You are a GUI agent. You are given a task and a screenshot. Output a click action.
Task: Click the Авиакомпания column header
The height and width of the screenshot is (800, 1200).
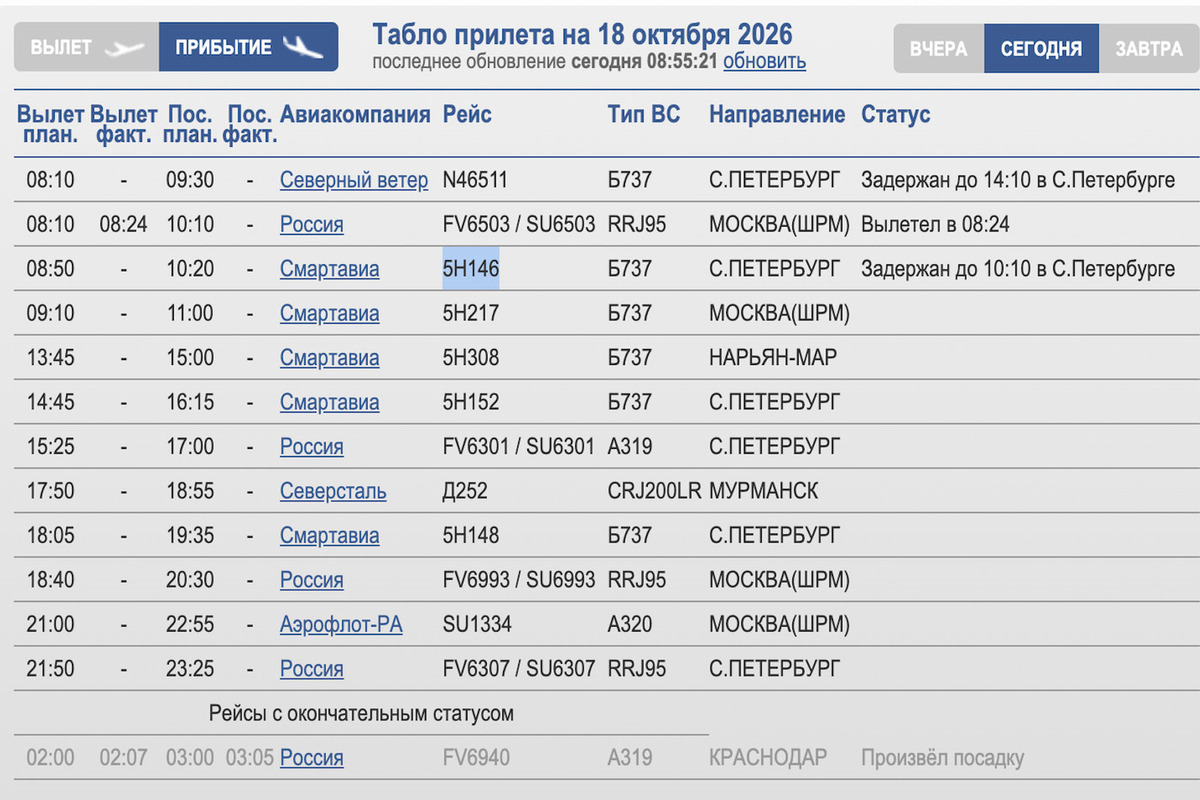click(355, 115)
